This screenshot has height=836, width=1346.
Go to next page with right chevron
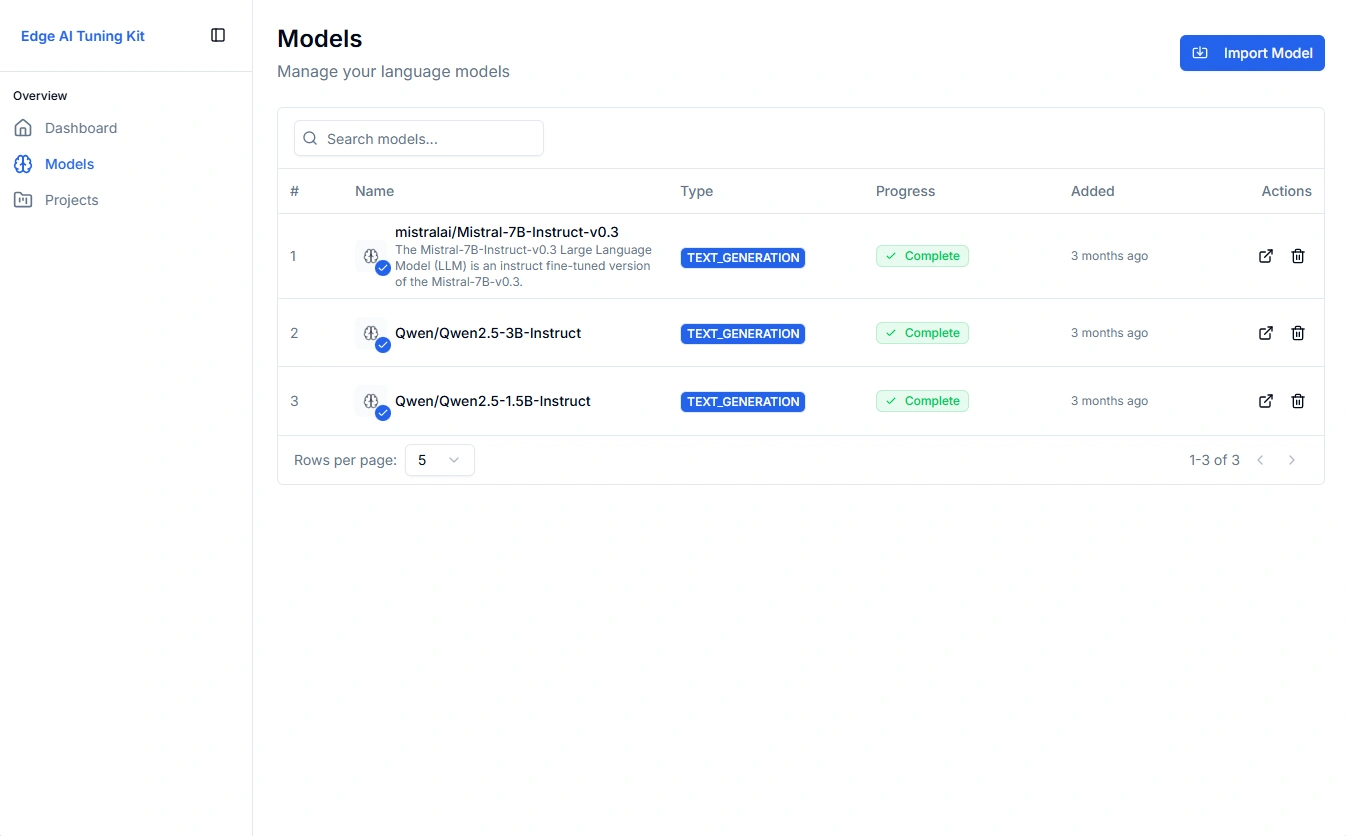(x=1291, y=460)
